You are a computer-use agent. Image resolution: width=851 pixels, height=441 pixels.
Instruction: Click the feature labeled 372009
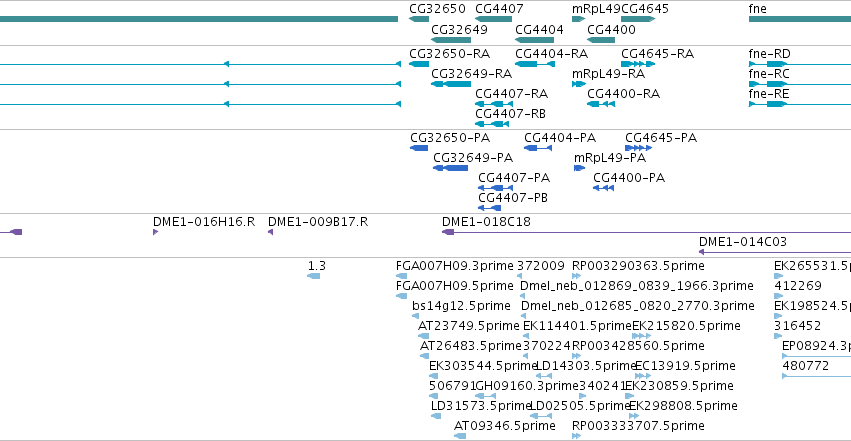click(519, 276)
